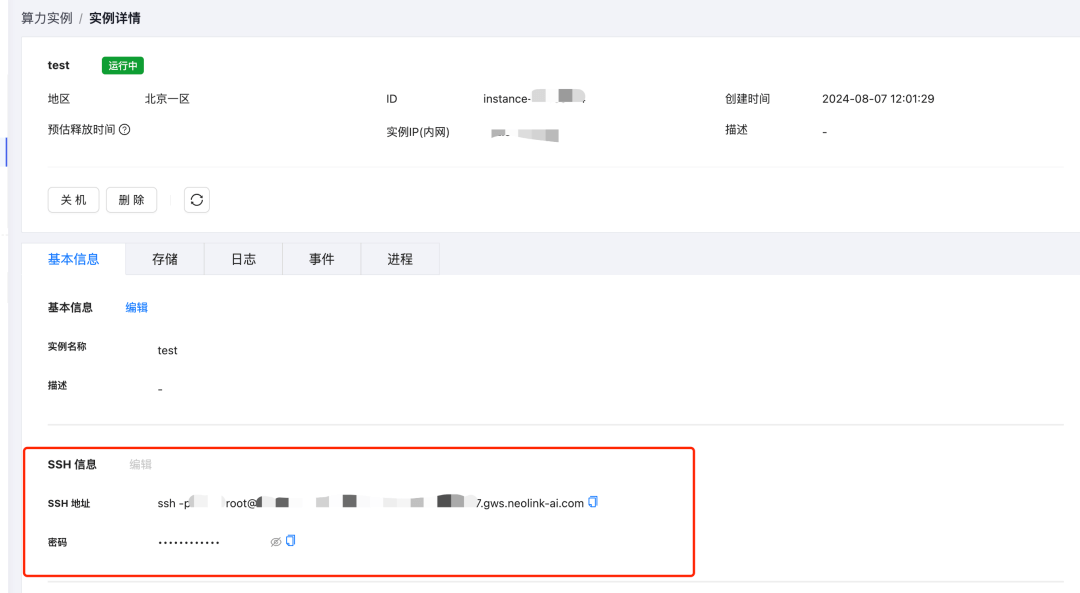Open the 日志 tab
Viewport: 1080px width, 593px height.
243,258
